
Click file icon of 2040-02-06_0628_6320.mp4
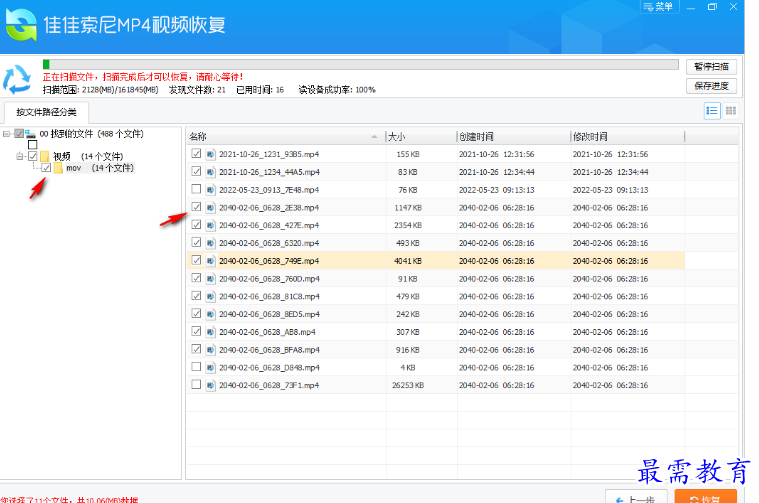[x=210, y=243]
